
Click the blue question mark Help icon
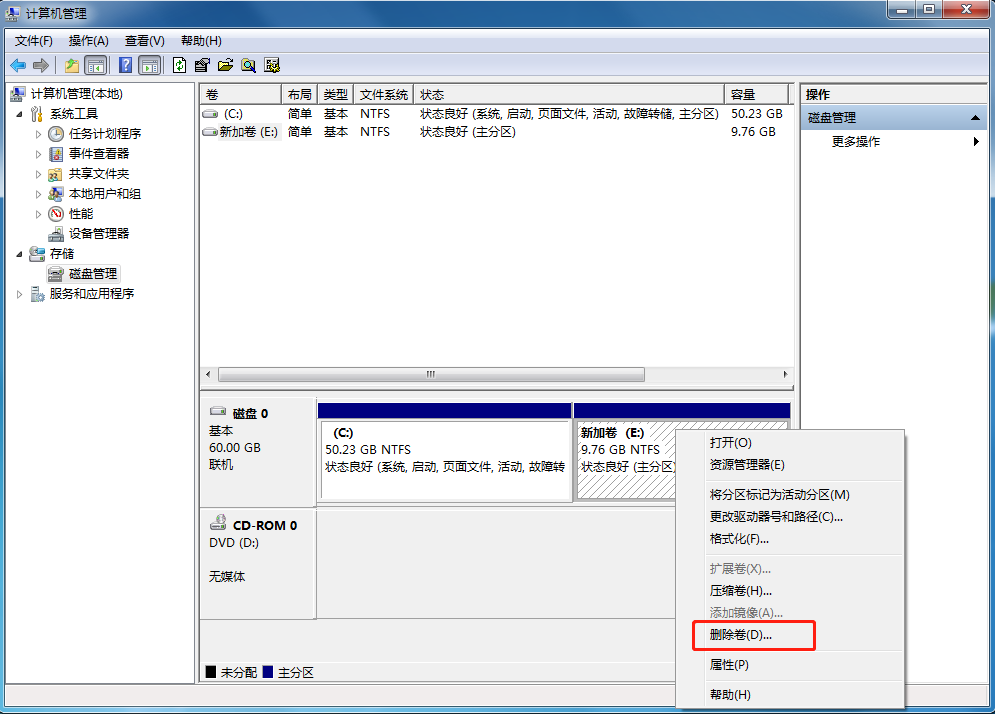126,65
